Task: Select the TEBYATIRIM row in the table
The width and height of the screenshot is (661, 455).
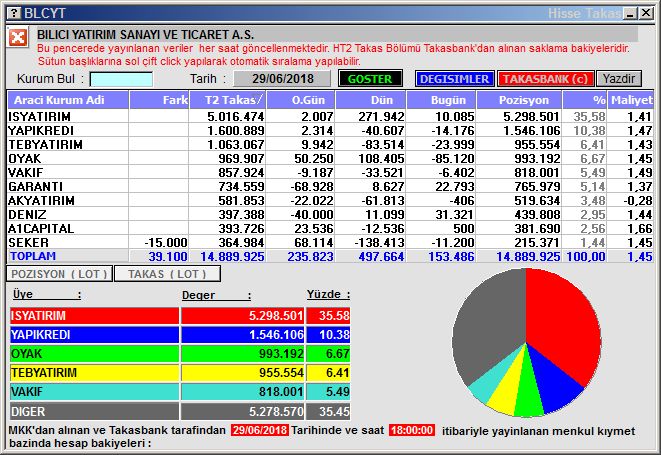Action: (x=330, y=144)
